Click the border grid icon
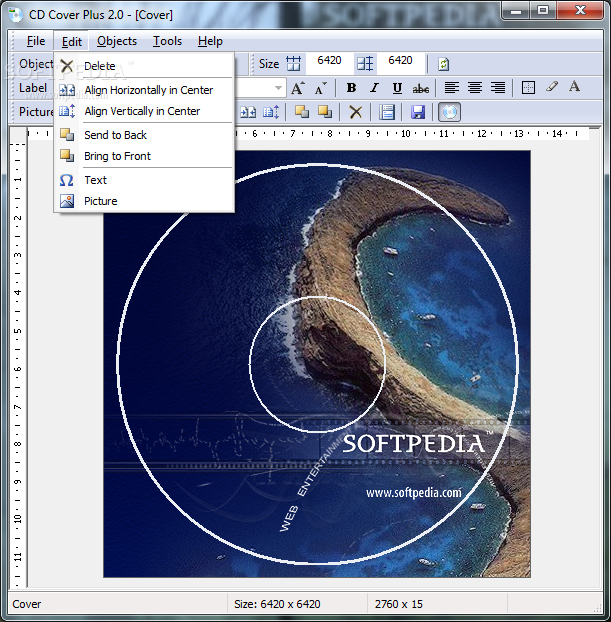This screenshot has width=611, height=622. (x=528, y=88)
